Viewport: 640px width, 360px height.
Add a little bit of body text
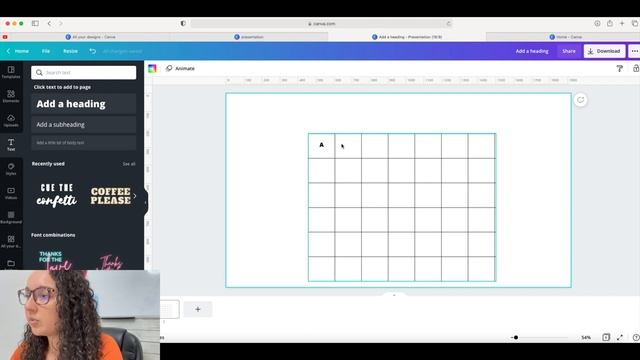tap(84, 143)
